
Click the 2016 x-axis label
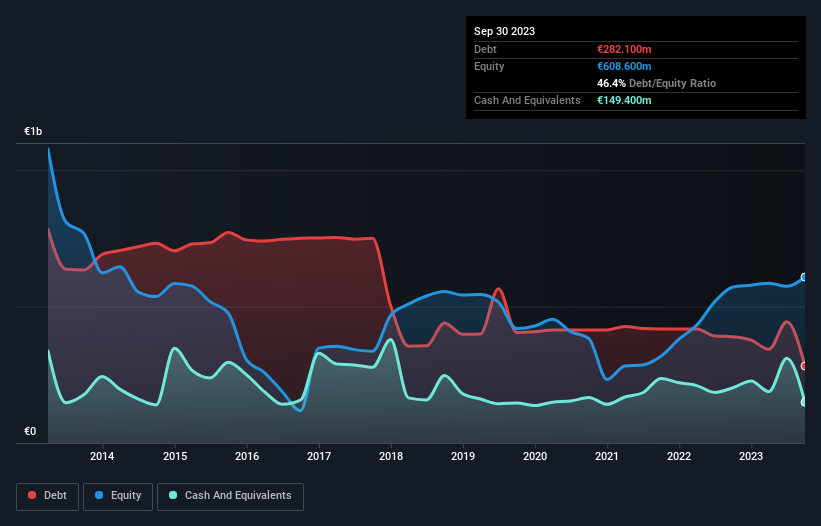pos(247,456)
